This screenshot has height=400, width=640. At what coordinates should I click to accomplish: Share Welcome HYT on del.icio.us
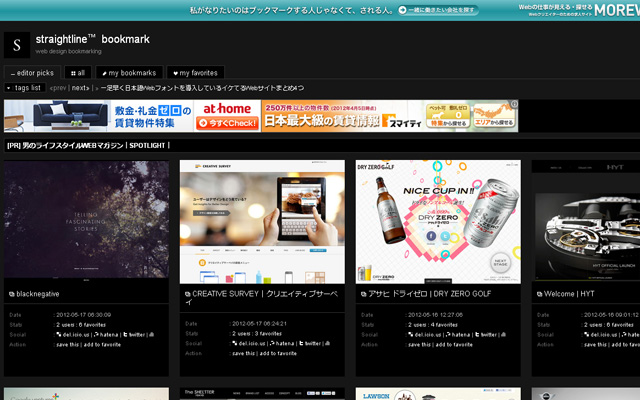[x=600, y=335]
